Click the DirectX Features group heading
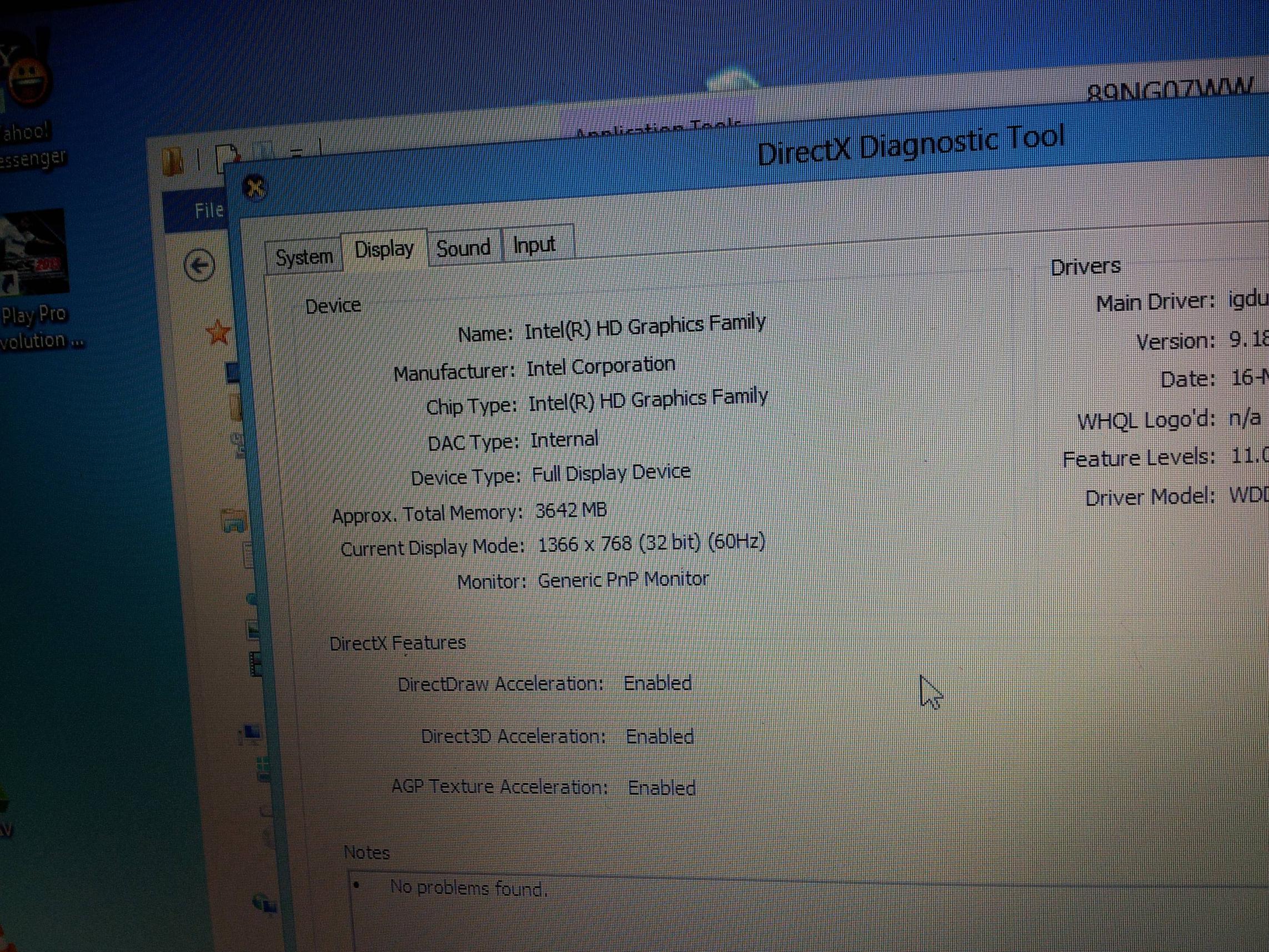 (398, 643)
